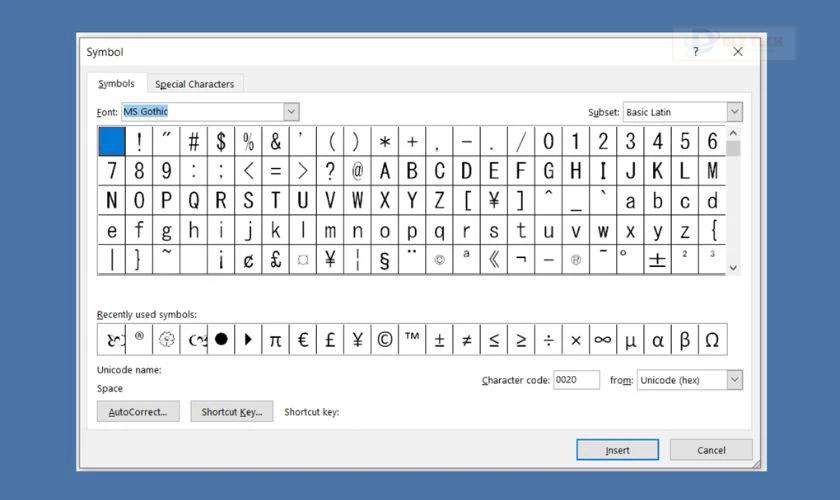Select the digit 9 in the grid
Image resolution: width=840 pixels, height=500 pixels.
tap(167, 171)
